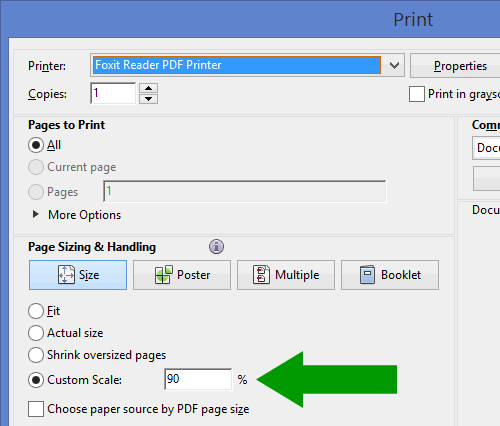The width and height of the screenshot is (500, 426).
Task: Enable Print in grayscale checkbox
Action: [417, 94]
